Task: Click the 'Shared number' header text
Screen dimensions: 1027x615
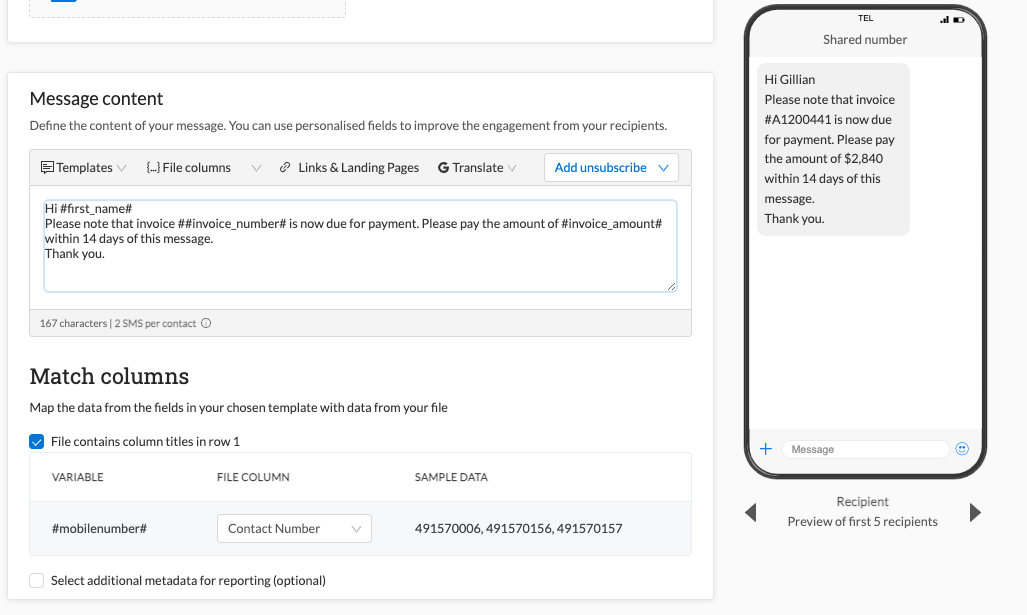Action: tap(865, 39)
